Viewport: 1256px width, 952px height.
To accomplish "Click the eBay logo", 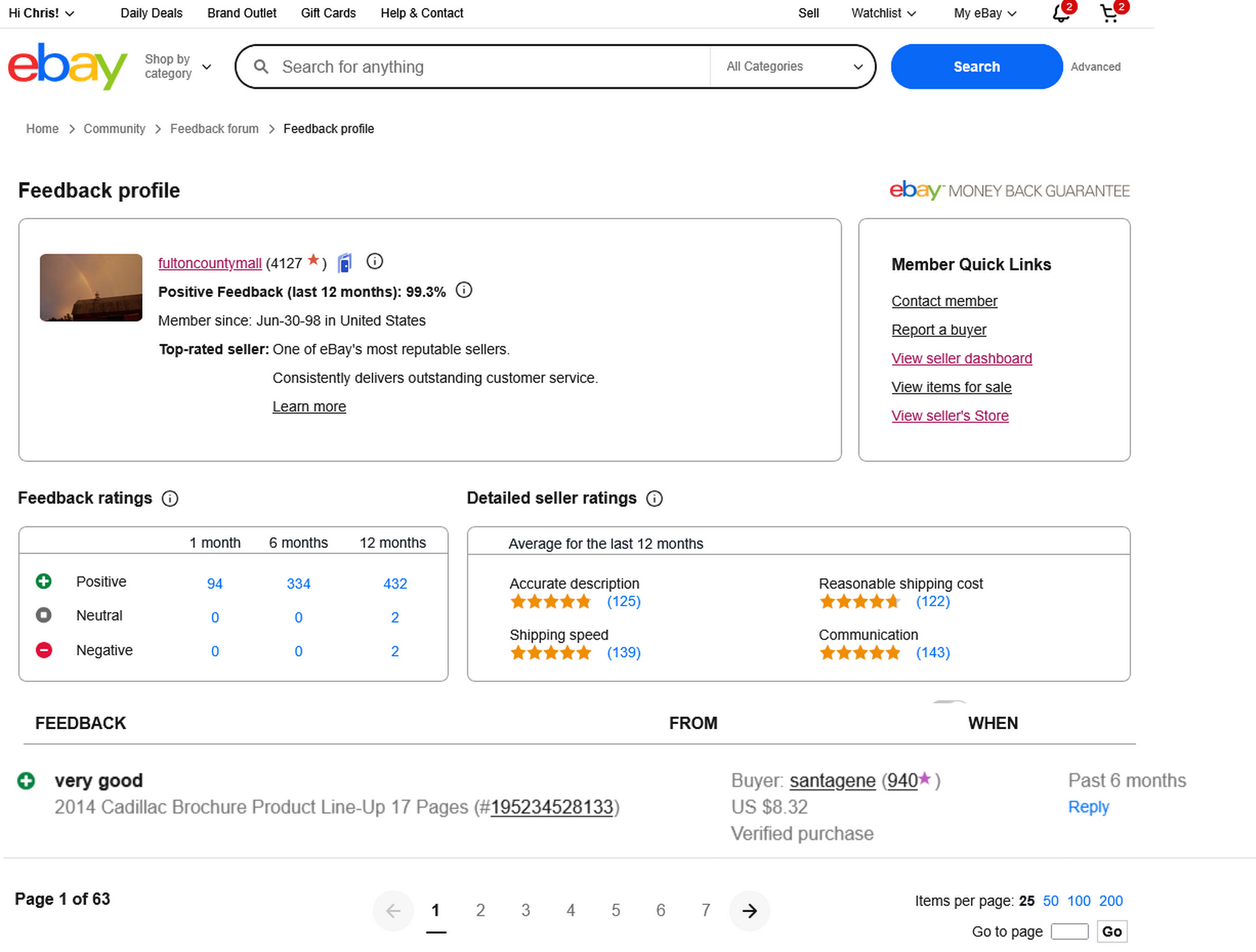I will click(x=67, y=66).
